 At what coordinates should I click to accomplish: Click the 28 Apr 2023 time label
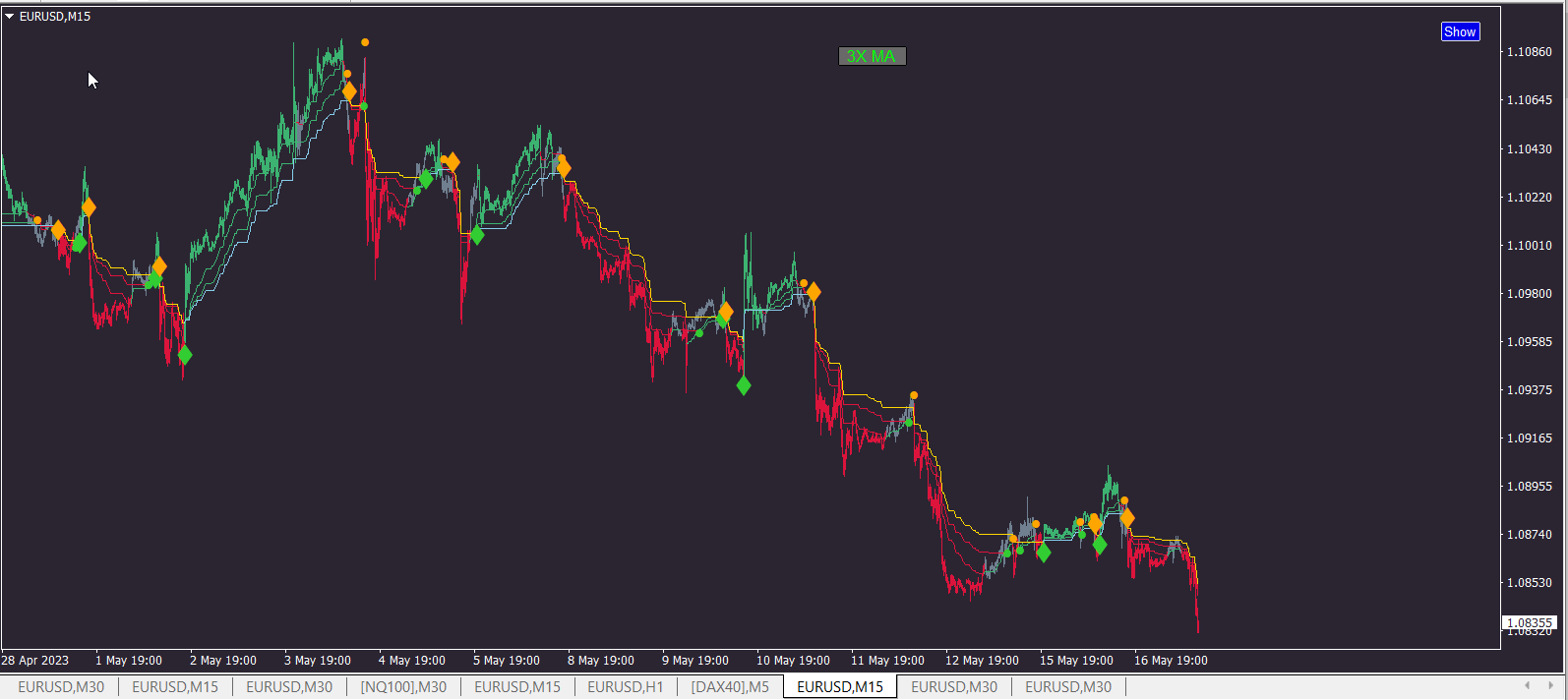(35, 661)
